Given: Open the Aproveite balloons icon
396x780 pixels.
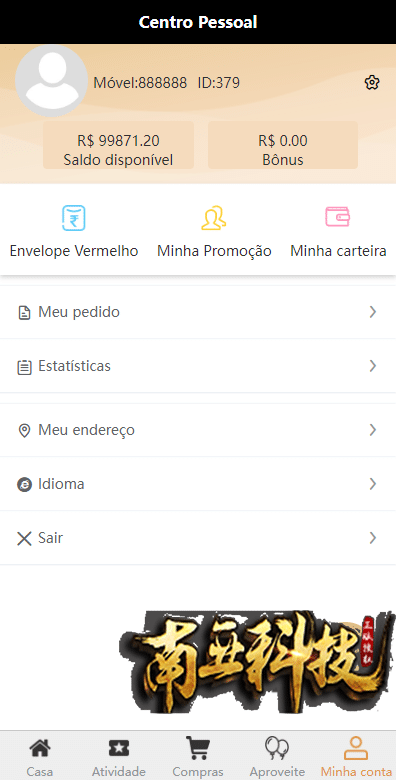Looking at the screenshot, I should pyautogui.click(x=277, y=748).
